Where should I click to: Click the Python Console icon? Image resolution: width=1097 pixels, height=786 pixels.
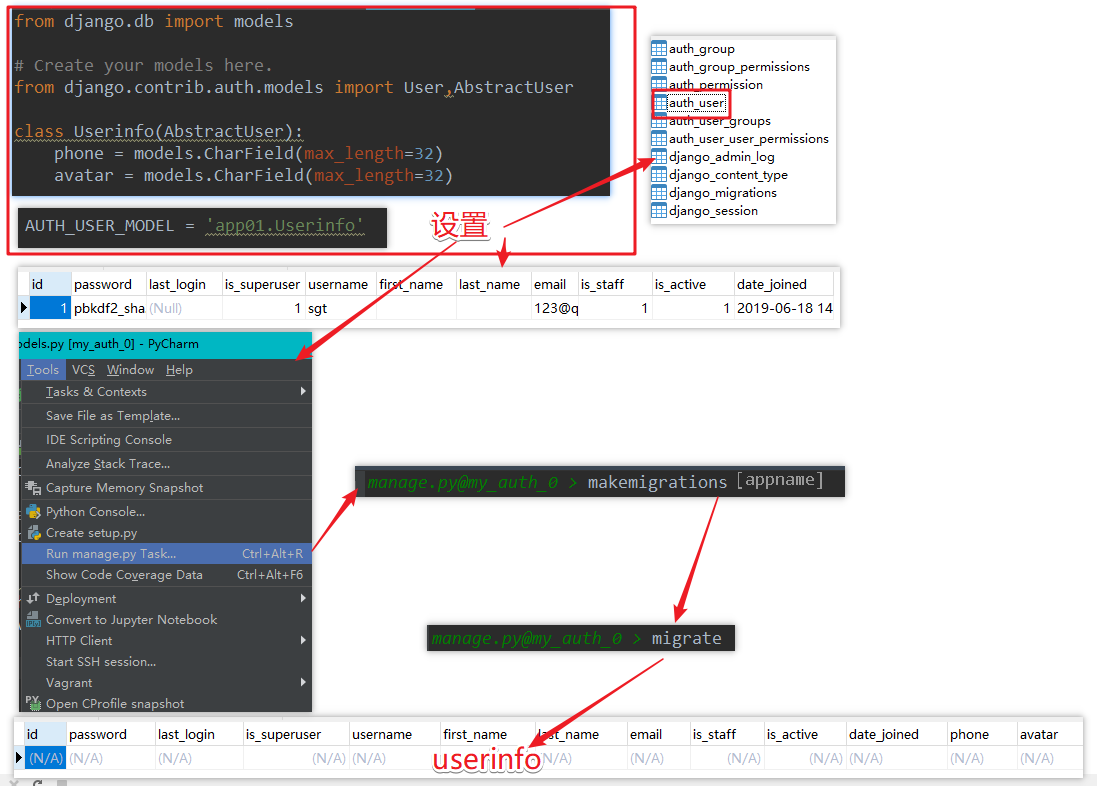coord(33,512)
